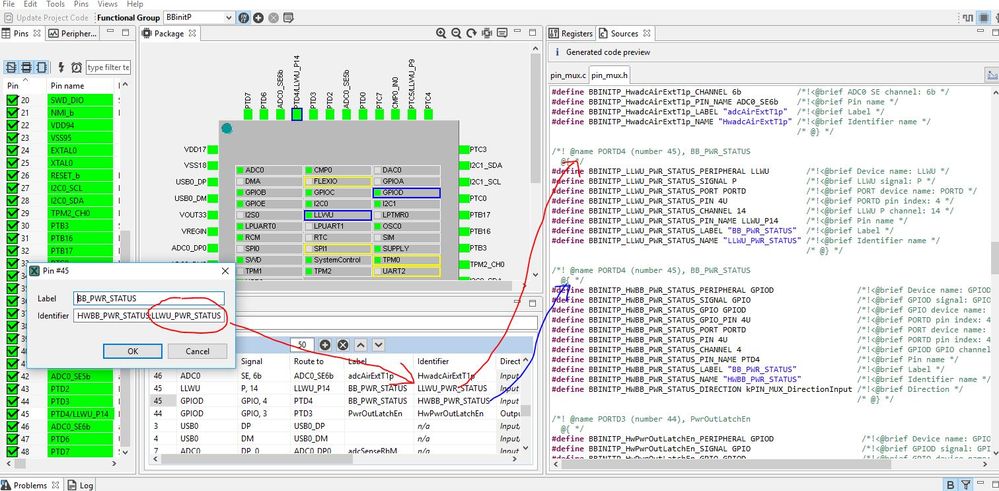Zoom in on the Package view

441,33
